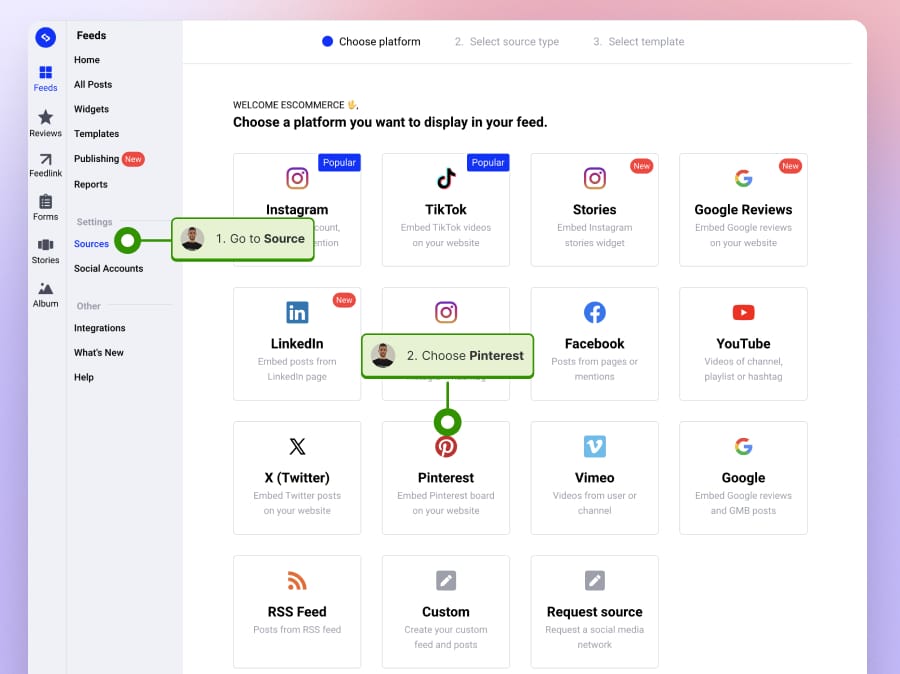Open the Reviews star icon
This screenshot has width=900, height=674.
point(45,117)
